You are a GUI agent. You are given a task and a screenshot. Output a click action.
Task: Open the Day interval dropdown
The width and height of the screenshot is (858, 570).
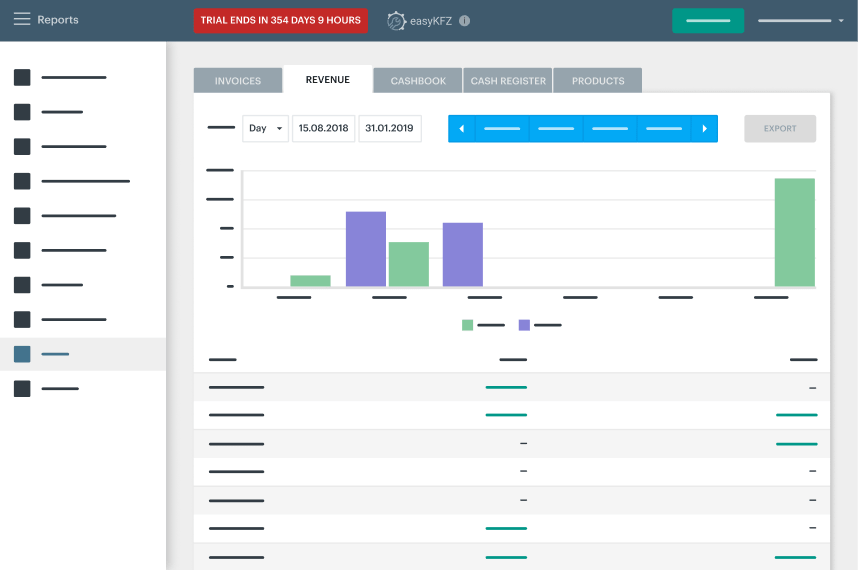click(265, 128)
